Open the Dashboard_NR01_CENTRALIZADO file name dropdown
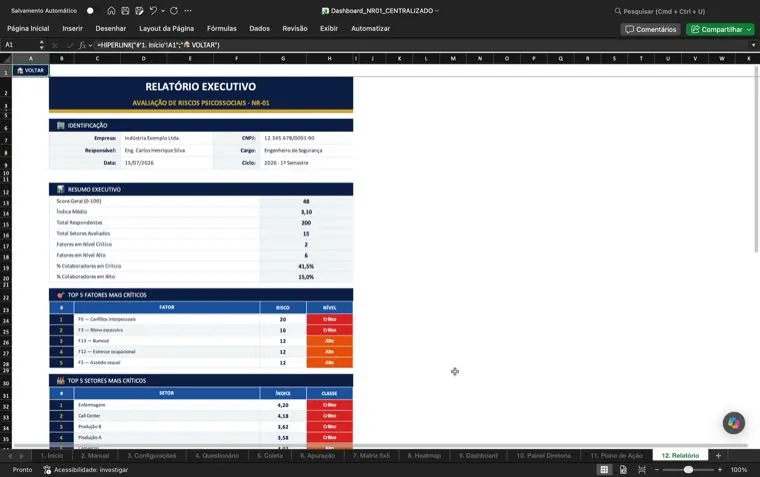 tap(437, 11)
